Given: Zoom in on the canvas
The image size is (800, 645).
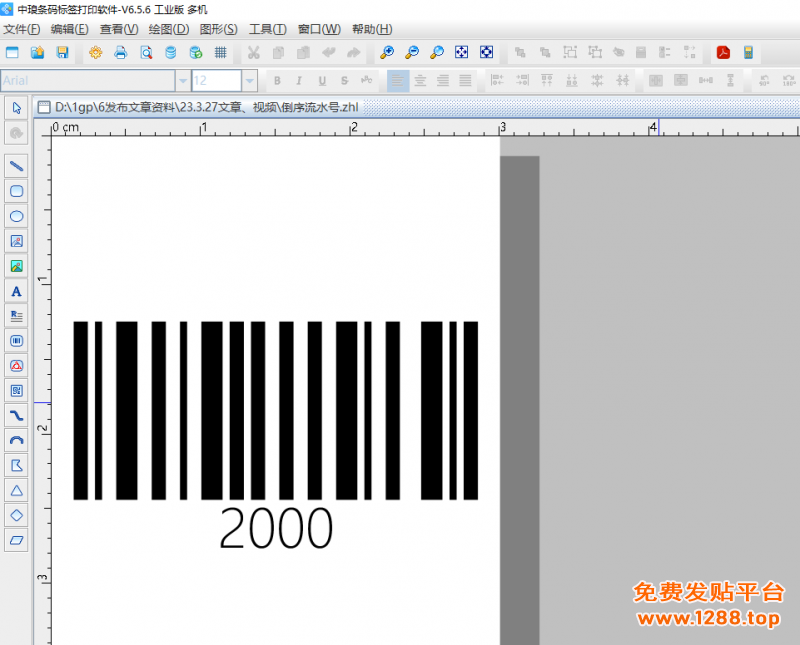Looking at the screenshot, I should tap(387, 52).
